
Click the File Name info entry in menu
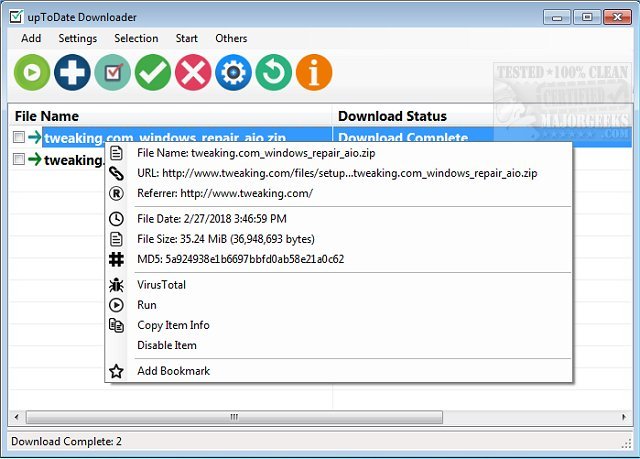tap(339, 153)
